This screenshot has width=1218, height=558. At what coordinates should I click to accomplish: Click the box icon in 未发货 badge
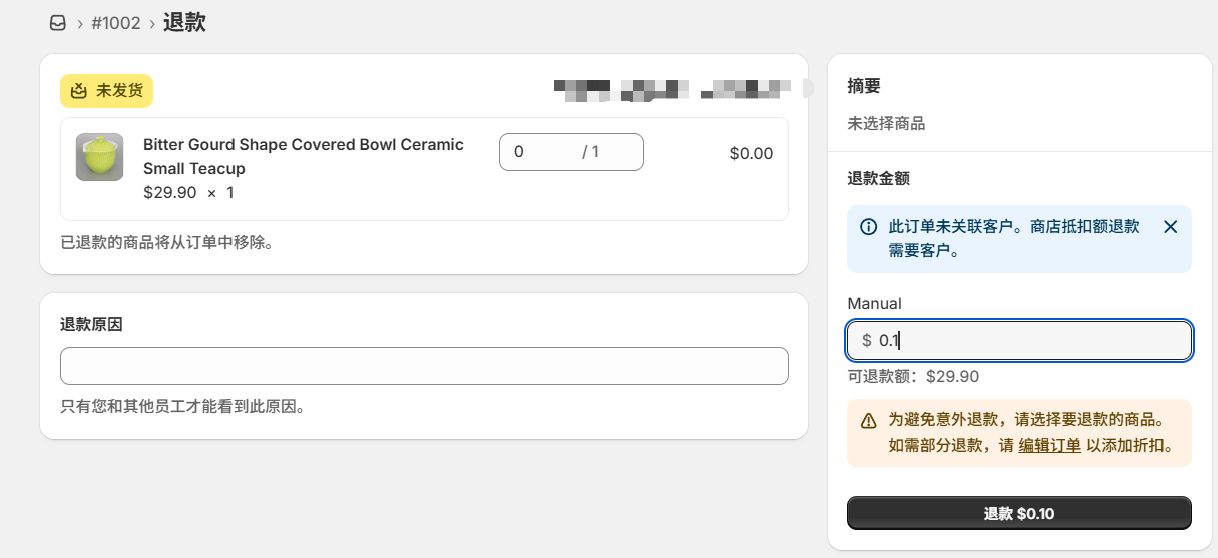tap(78, 91)
